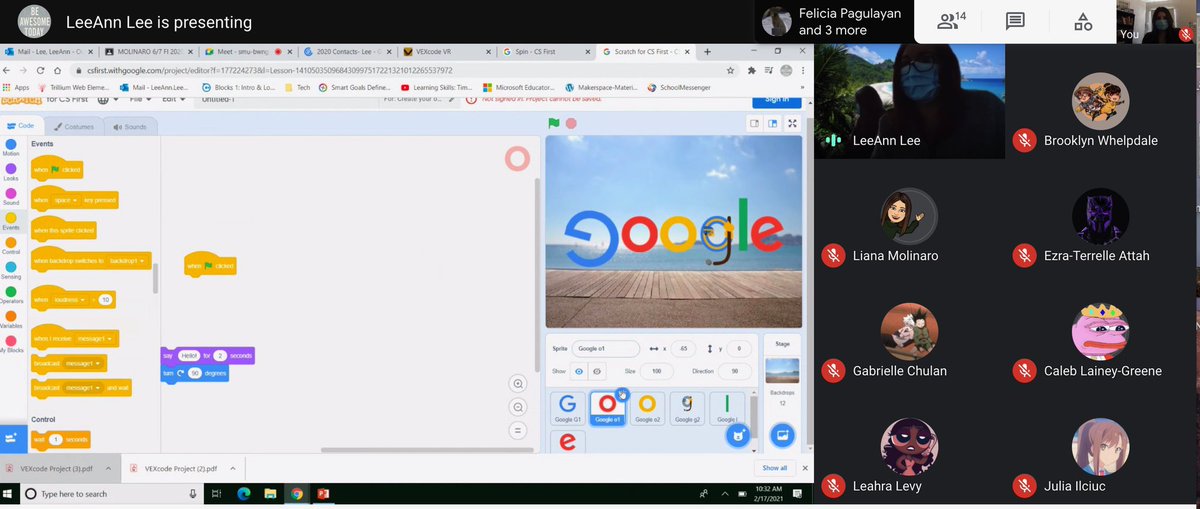Click the say Hello for 2 seconds block

pyautogui.click(x=207, y=355)
